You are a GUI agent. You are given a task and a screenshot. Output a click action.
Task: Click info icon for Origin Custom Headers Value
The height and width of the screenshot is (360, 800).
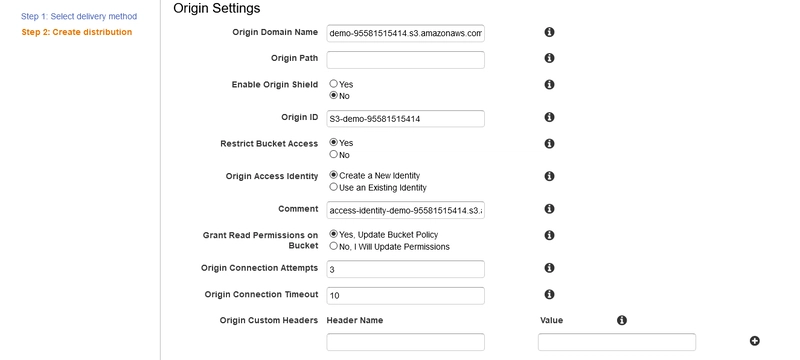tap(621, 320)
